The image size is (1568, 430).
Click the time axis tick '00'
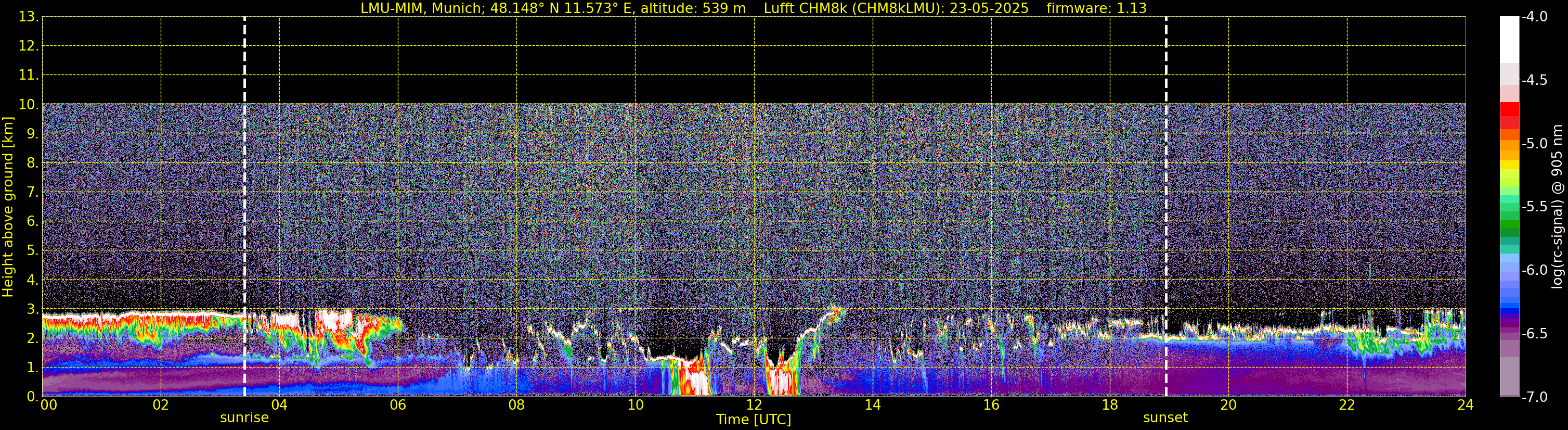(x=49, y=405)
